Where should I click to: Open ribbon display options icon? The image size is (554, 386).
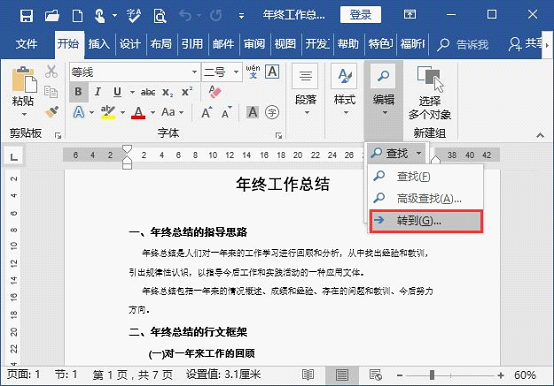point(409,14)
